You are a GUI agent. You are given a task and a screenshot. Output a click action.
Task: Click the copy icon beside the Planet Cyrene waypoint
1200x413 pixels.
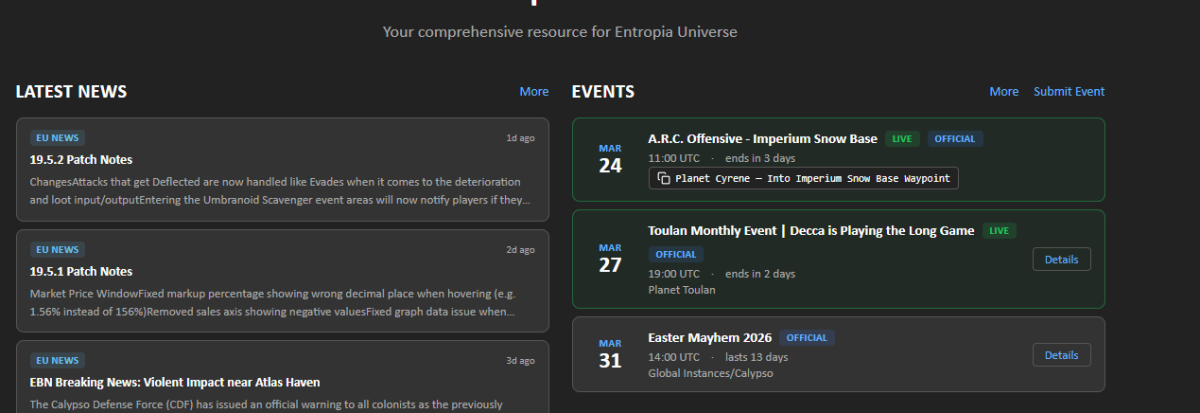pos(664,179)
